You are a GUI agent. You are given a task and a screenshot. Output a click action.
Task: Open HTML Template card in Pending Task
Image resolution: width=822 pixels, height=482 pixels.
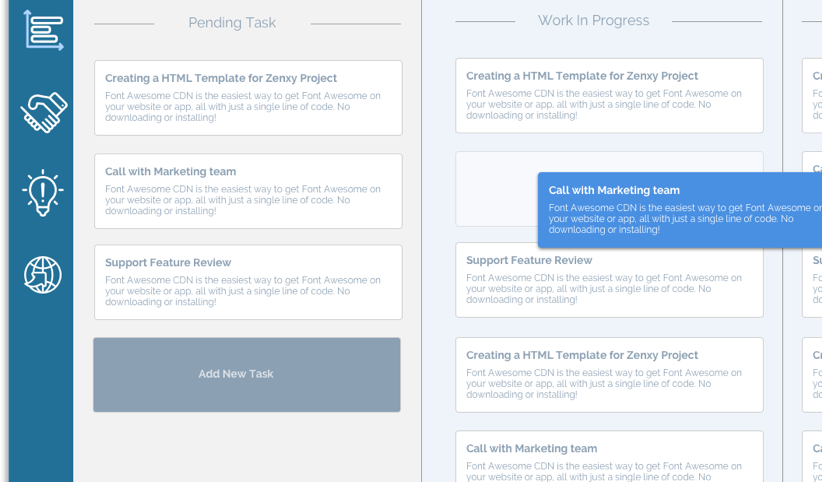[248, 98]
